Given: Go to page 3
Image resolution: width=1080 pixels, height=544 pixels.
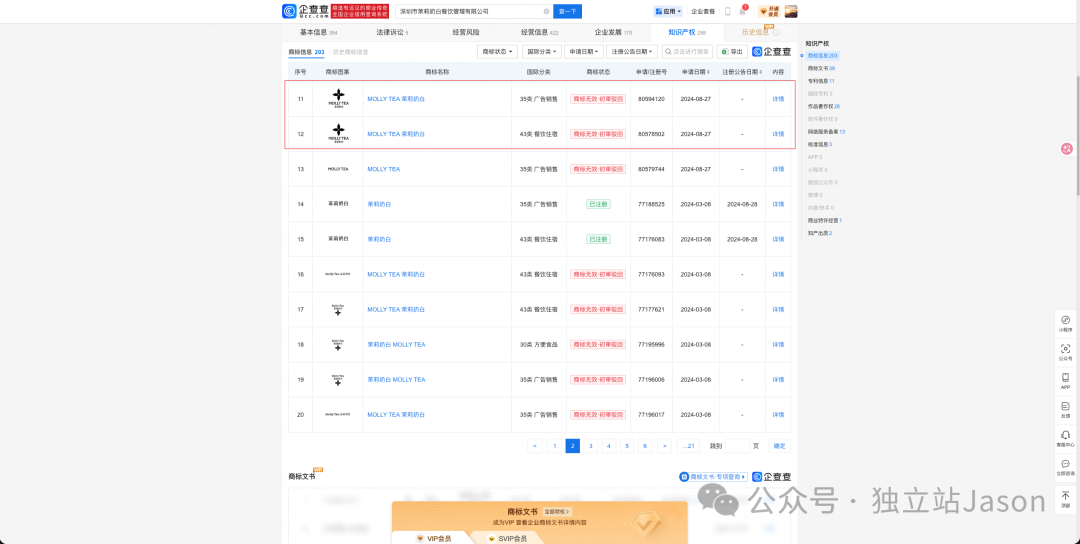Looking at the screenshot, I should point(590,446).
